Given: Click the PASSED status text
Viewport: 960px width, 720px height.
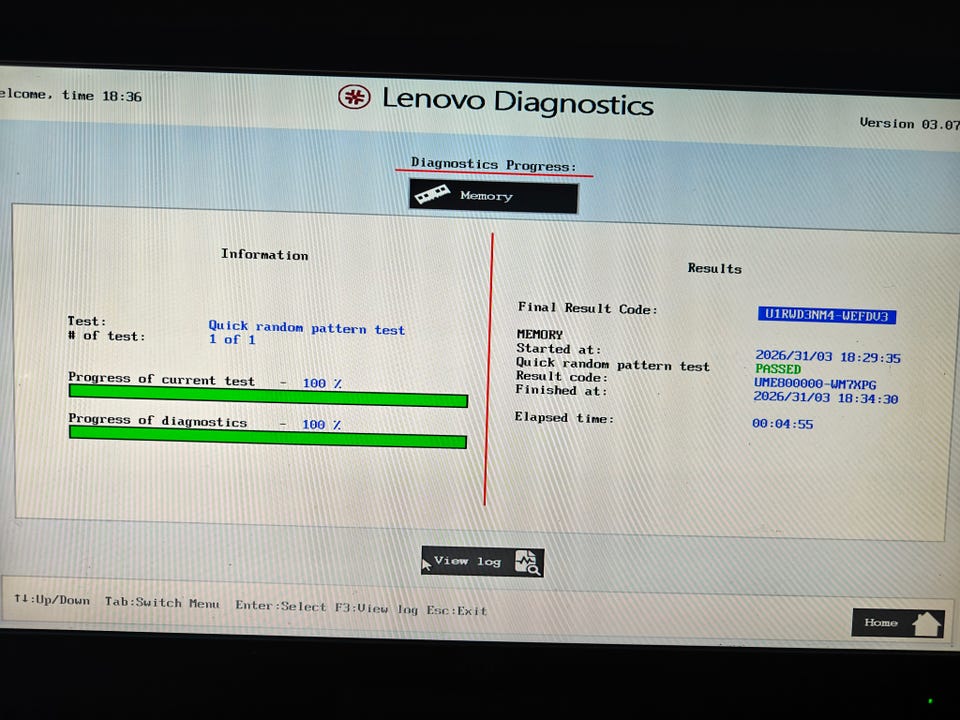Looking at the screenshot, I should pos(778,369).
